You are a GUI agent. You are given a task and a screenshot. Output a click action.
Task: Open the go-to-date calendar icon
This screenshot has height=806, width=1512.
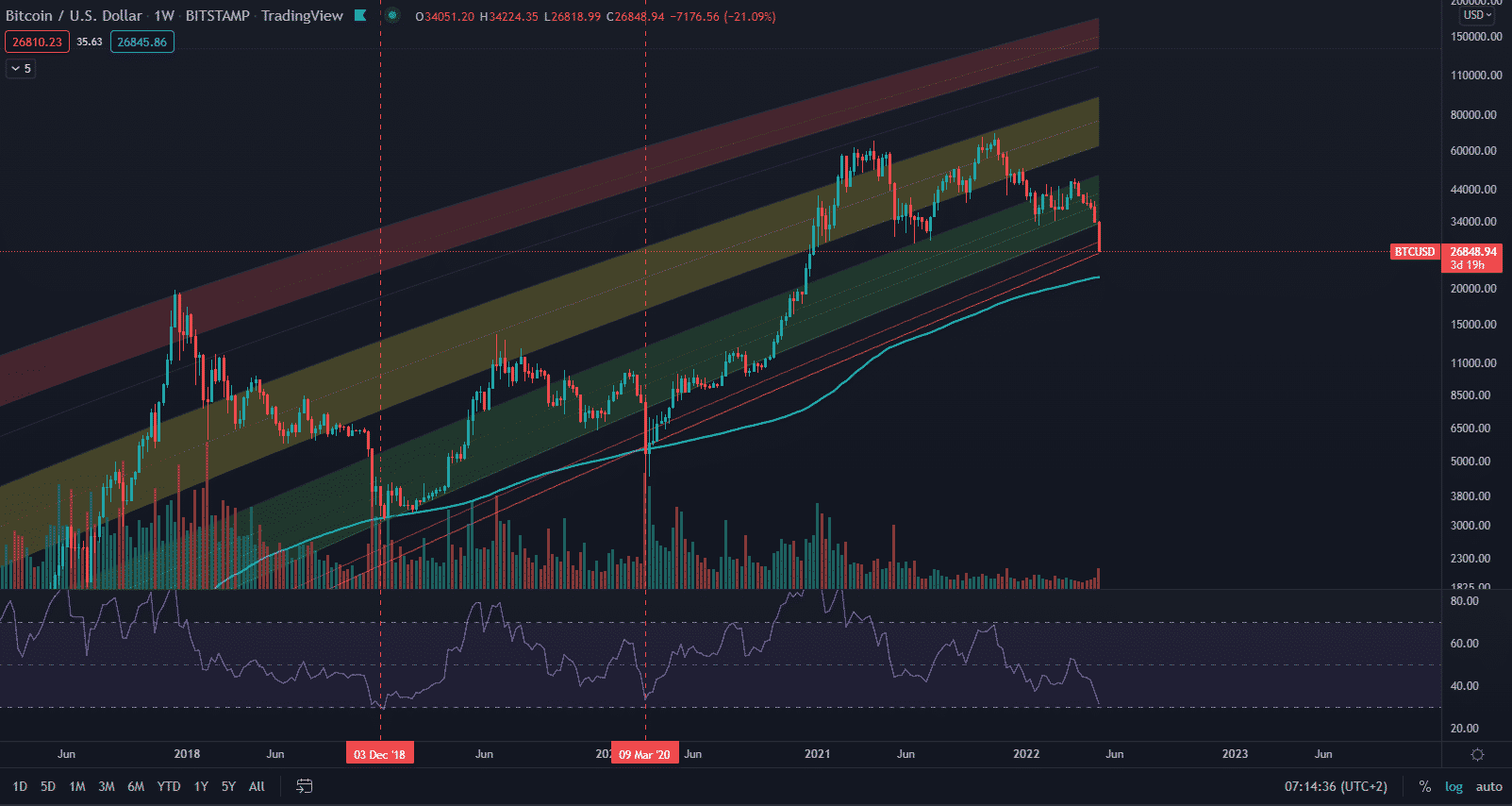click(304, 786)
